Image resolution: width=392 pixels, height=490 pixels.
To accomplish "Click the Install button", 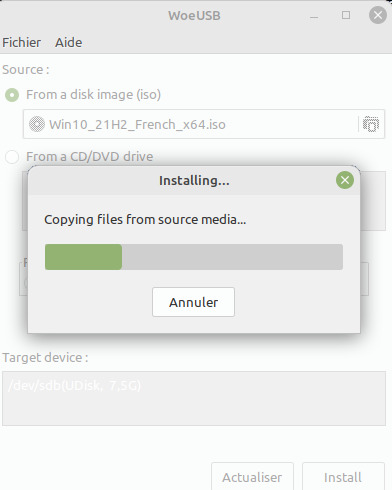I will coord(343,477).
